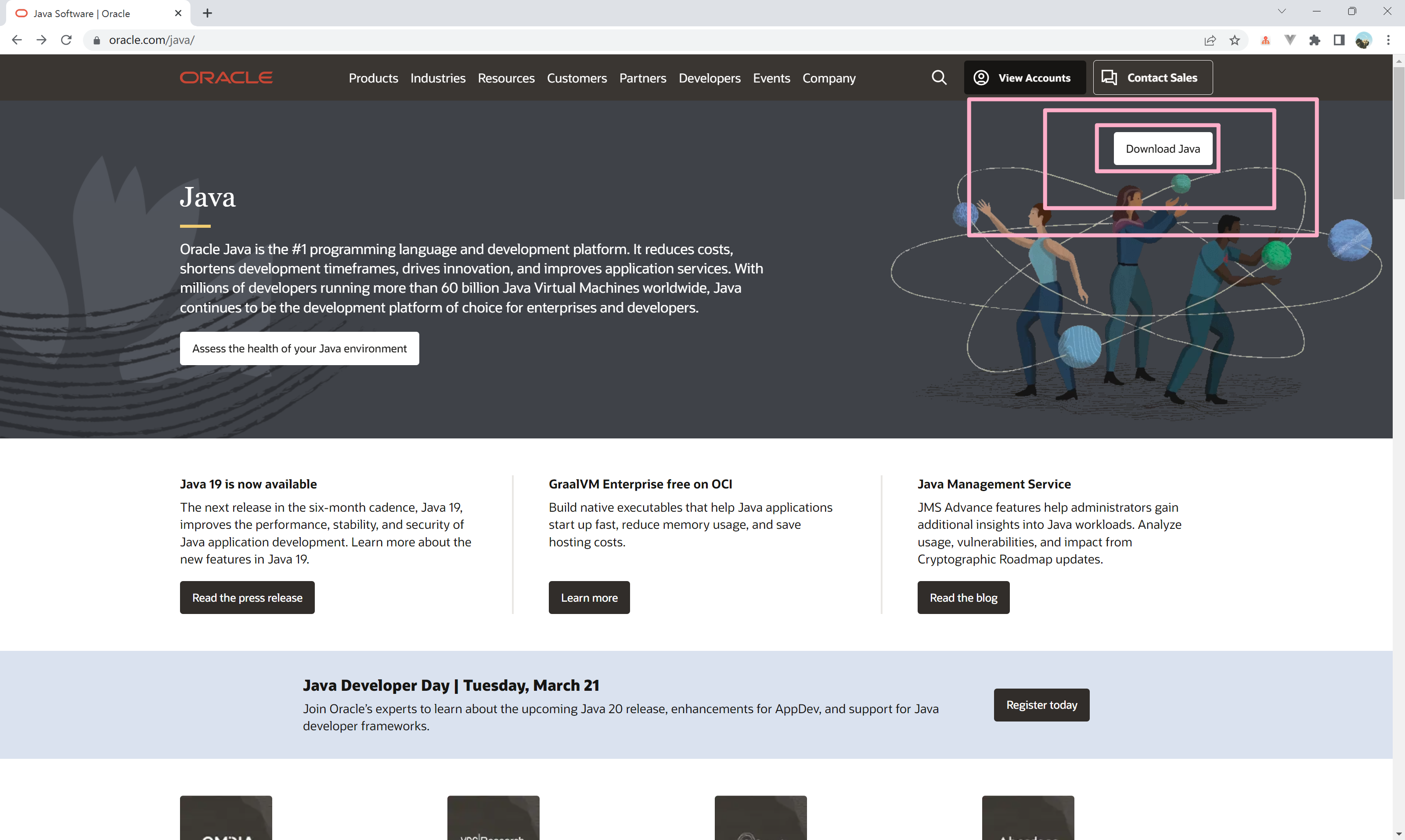
Task: Click the scrollbar up arrow
Action: pos(1399,61)
